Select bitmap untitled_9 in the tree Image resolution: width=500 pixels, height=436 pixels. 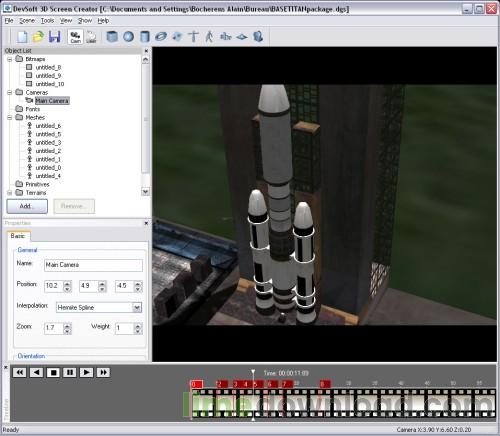click(x=48, y=76)
